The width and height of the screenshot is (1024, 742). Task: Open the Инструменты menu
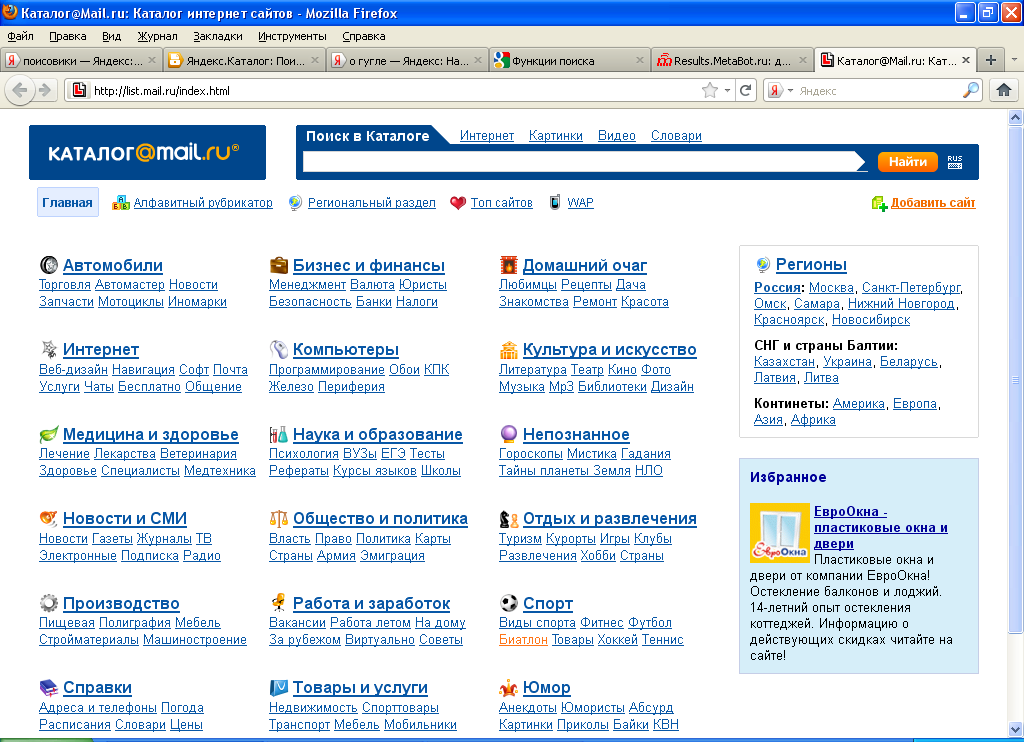[292, 36]
